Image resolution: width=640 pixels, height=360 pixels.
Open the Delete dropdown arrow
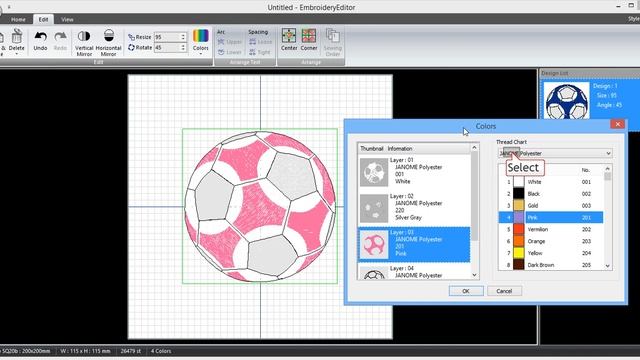[x=17, y=53]
